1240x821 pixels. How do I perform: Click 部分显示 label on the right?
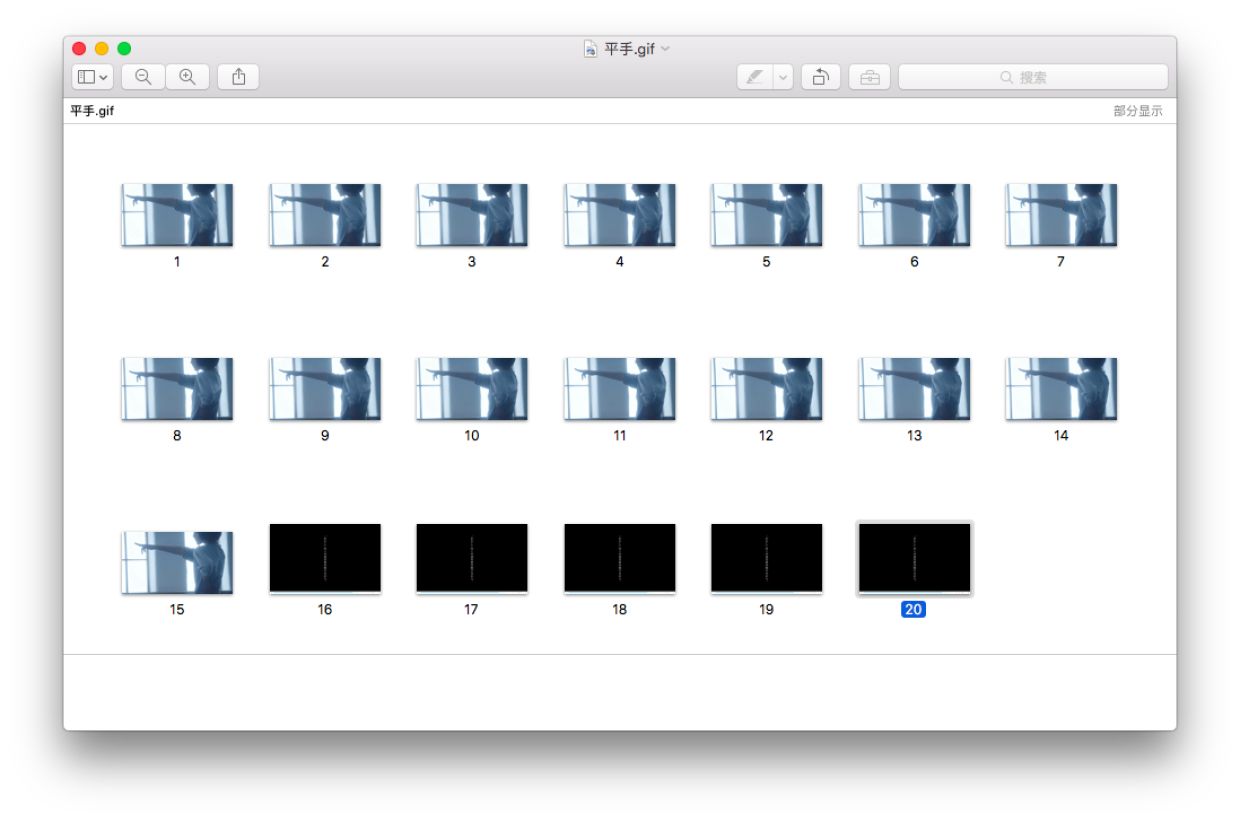[1138, 111]
